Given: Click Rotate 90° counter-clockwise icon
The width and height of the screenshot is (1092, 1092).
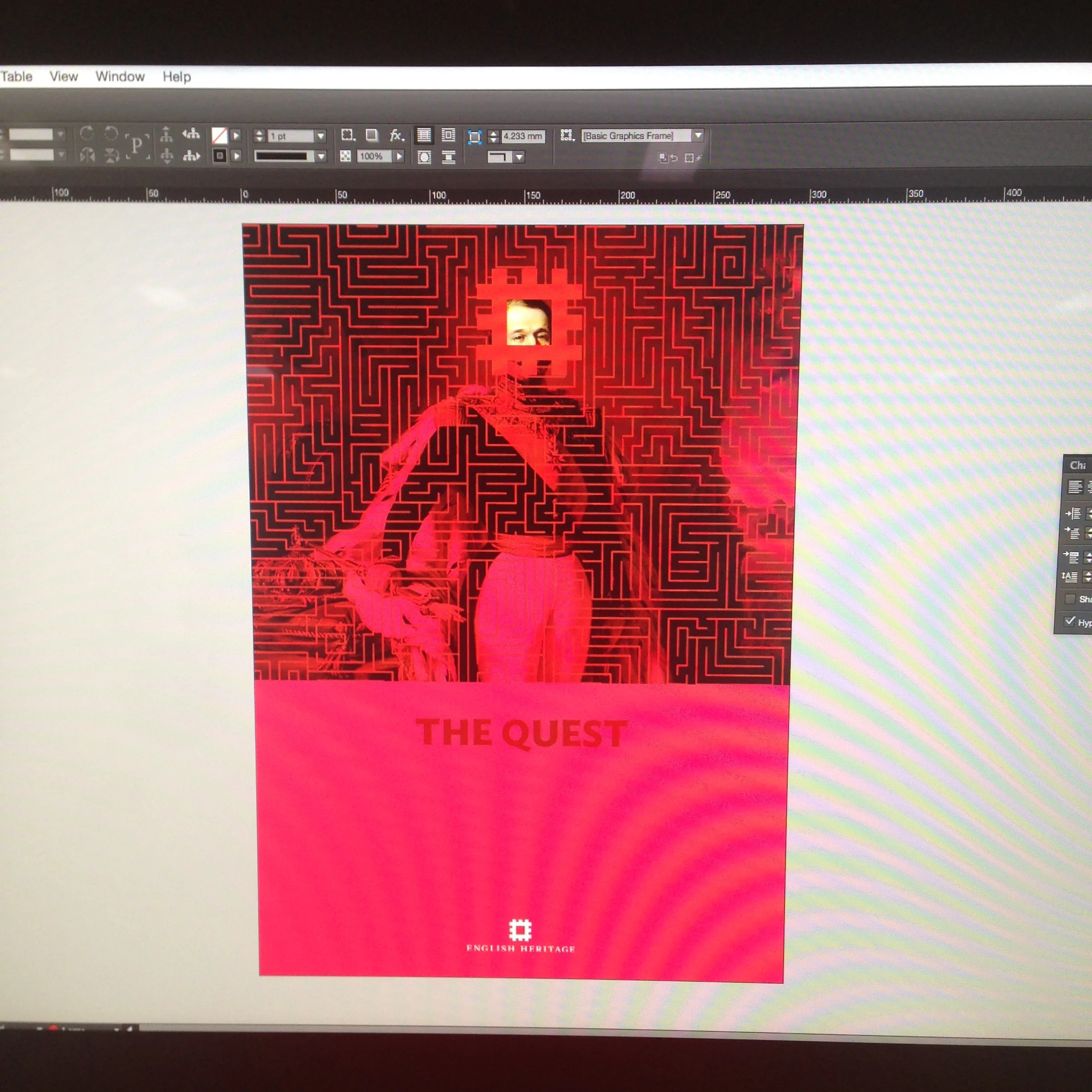Looking at the screenshot, I should (111, 133).
